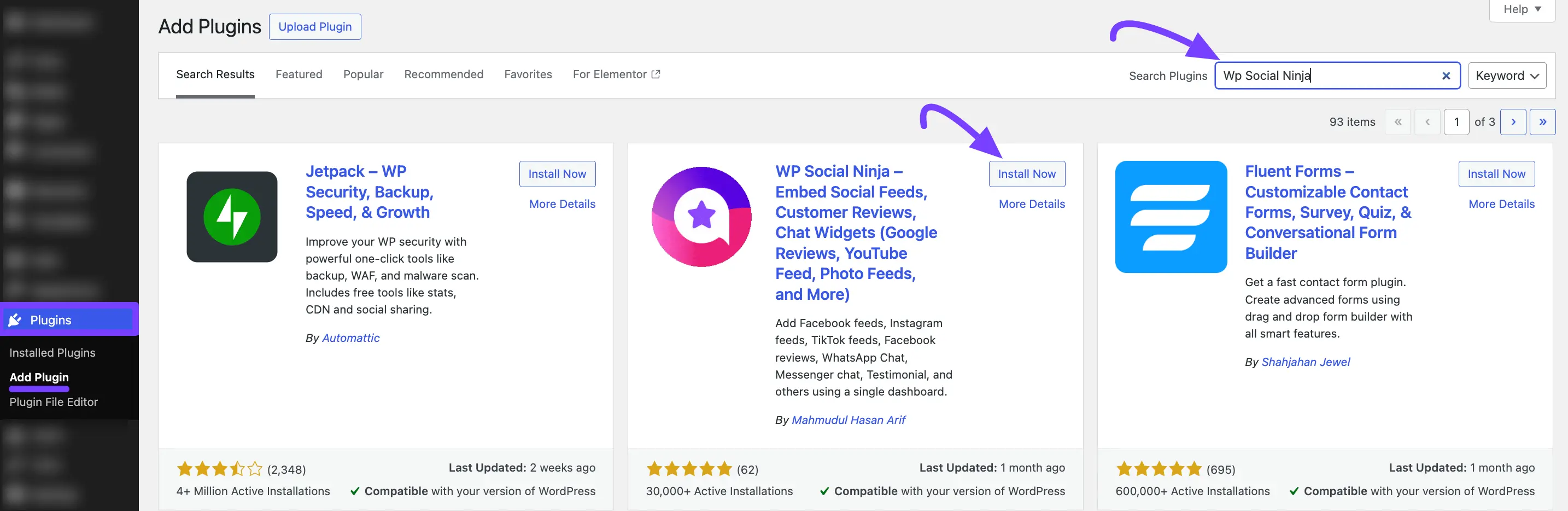The image size is (1568, 511).
Task: Switch to the Featured tab
Action: coord(299,74)
